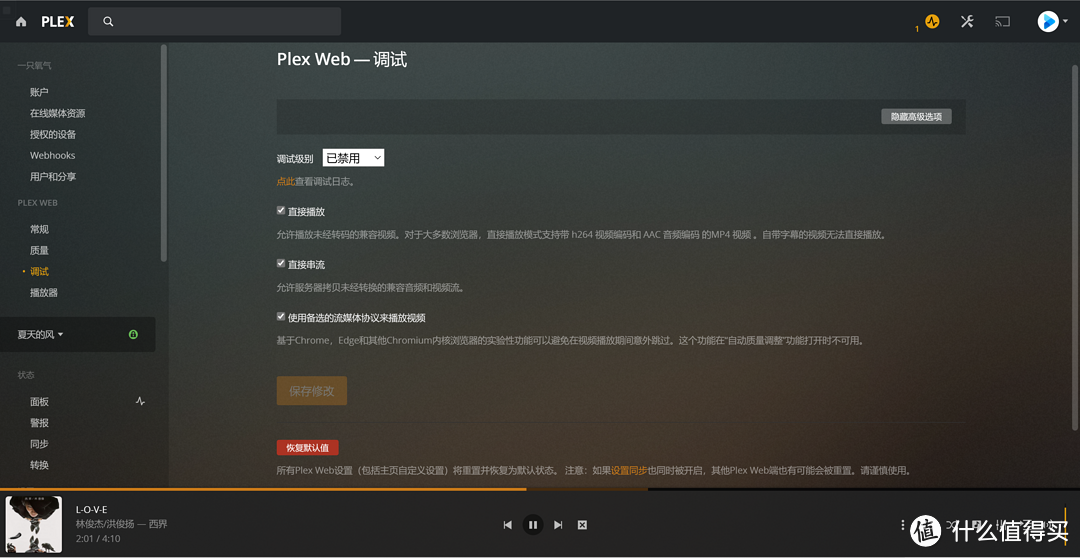Open 在线媒体资源 in sidebar

click(58, 113)
